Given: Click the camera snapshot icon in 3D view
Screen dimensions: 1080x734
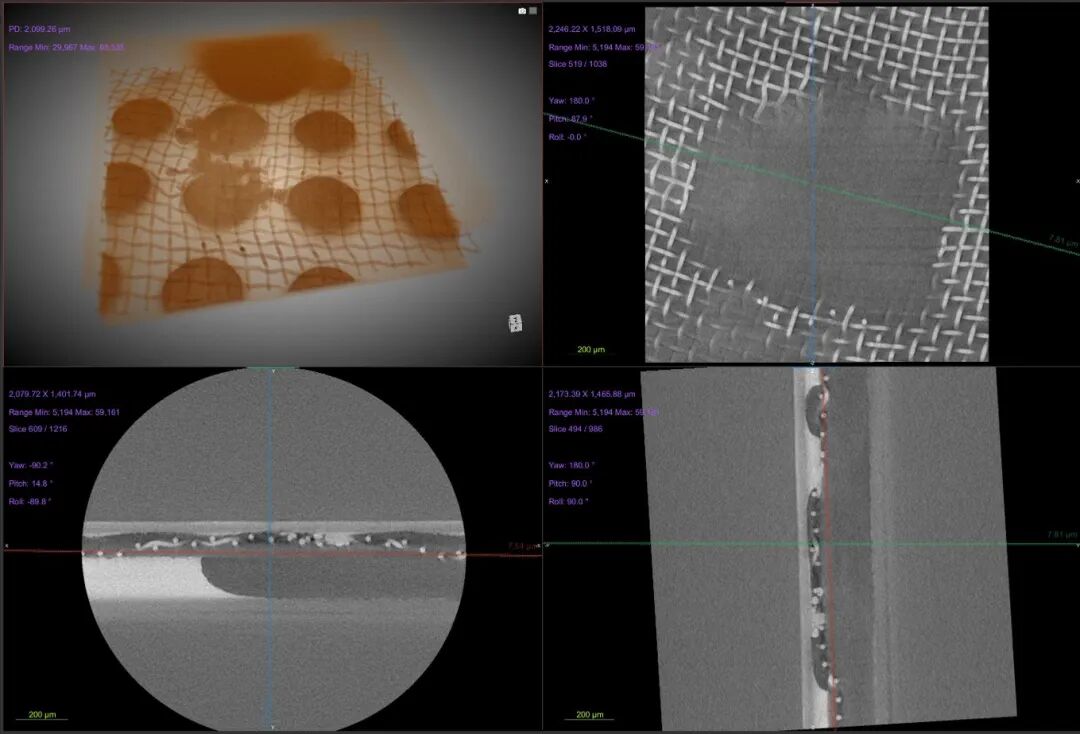Looking at the screenshot, I should tap(521, 11).
